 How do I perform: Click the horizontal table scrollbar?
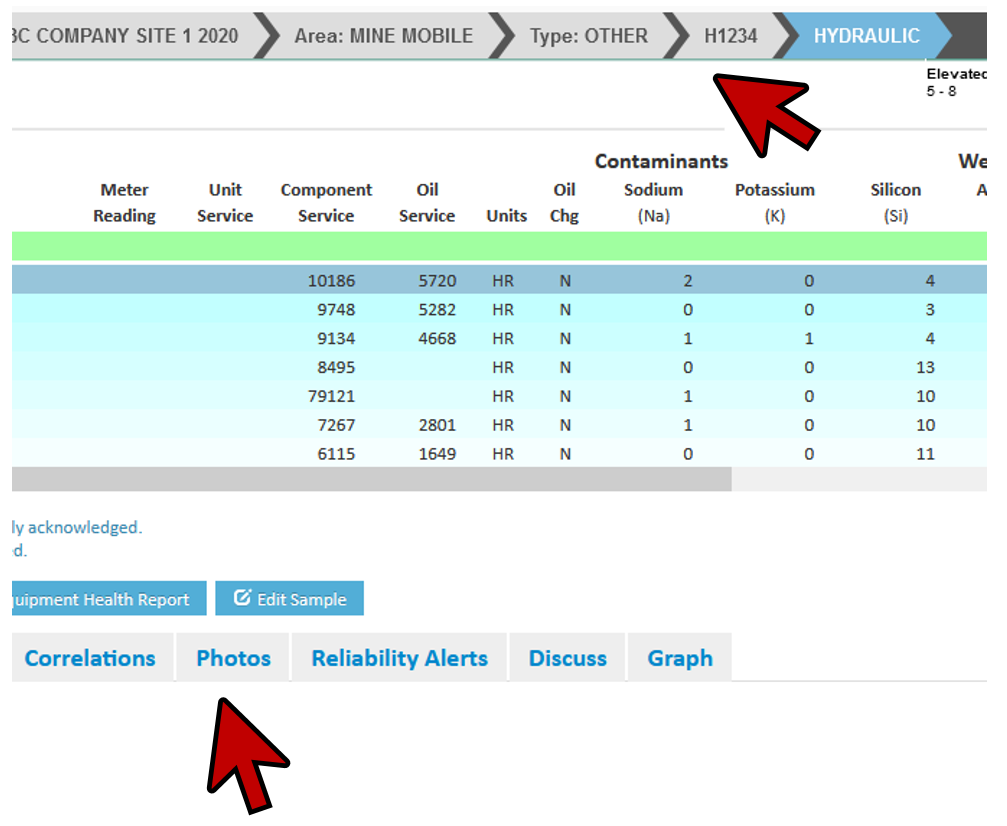pyautogui.click(x=370, y=479)
